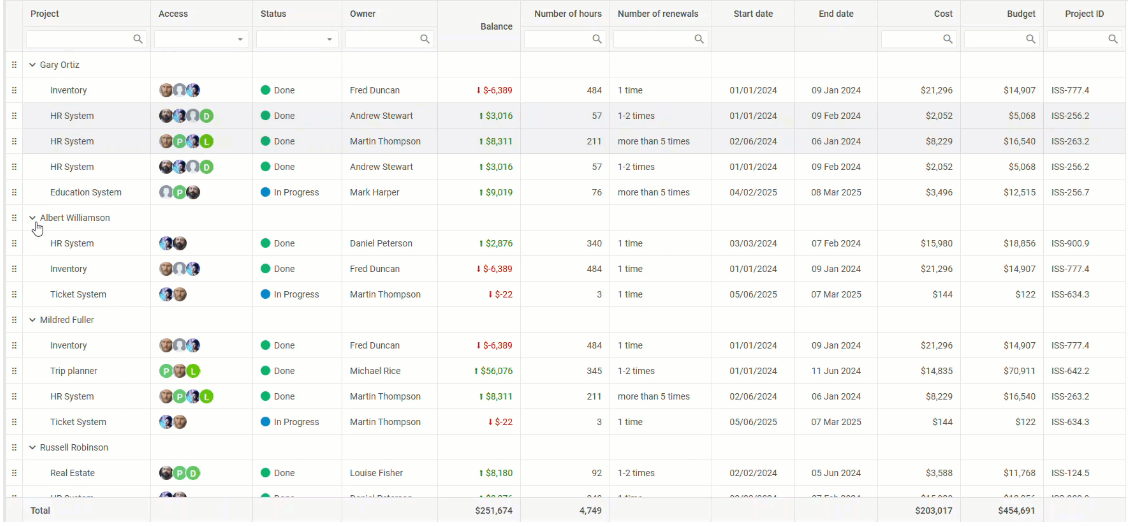The image size is (1128, 527).
Task: Select the Education System project cell
Action: pyautogui.click(x=86, y=192)
